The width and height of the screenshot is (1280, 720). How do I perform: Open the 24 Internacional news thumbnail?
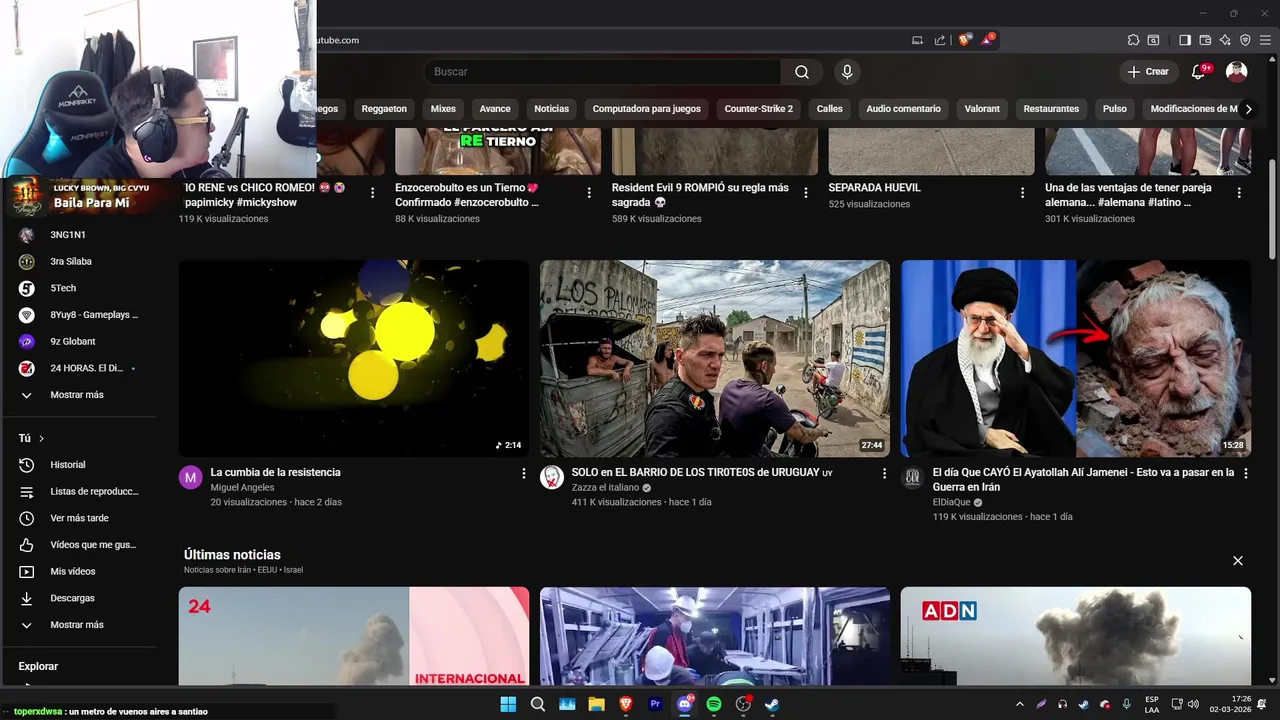tap(354, 636)
